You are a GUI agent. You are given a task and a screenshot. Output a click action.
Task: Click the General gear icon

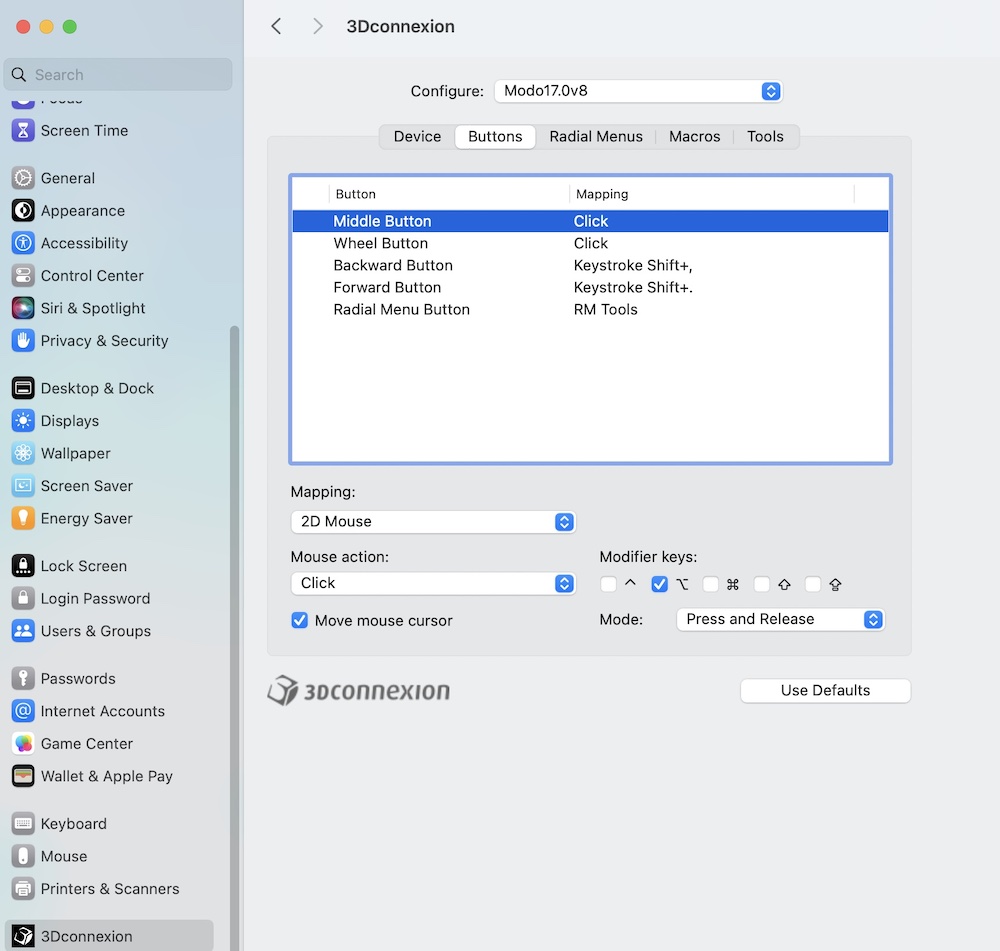[x=23, y=178]
